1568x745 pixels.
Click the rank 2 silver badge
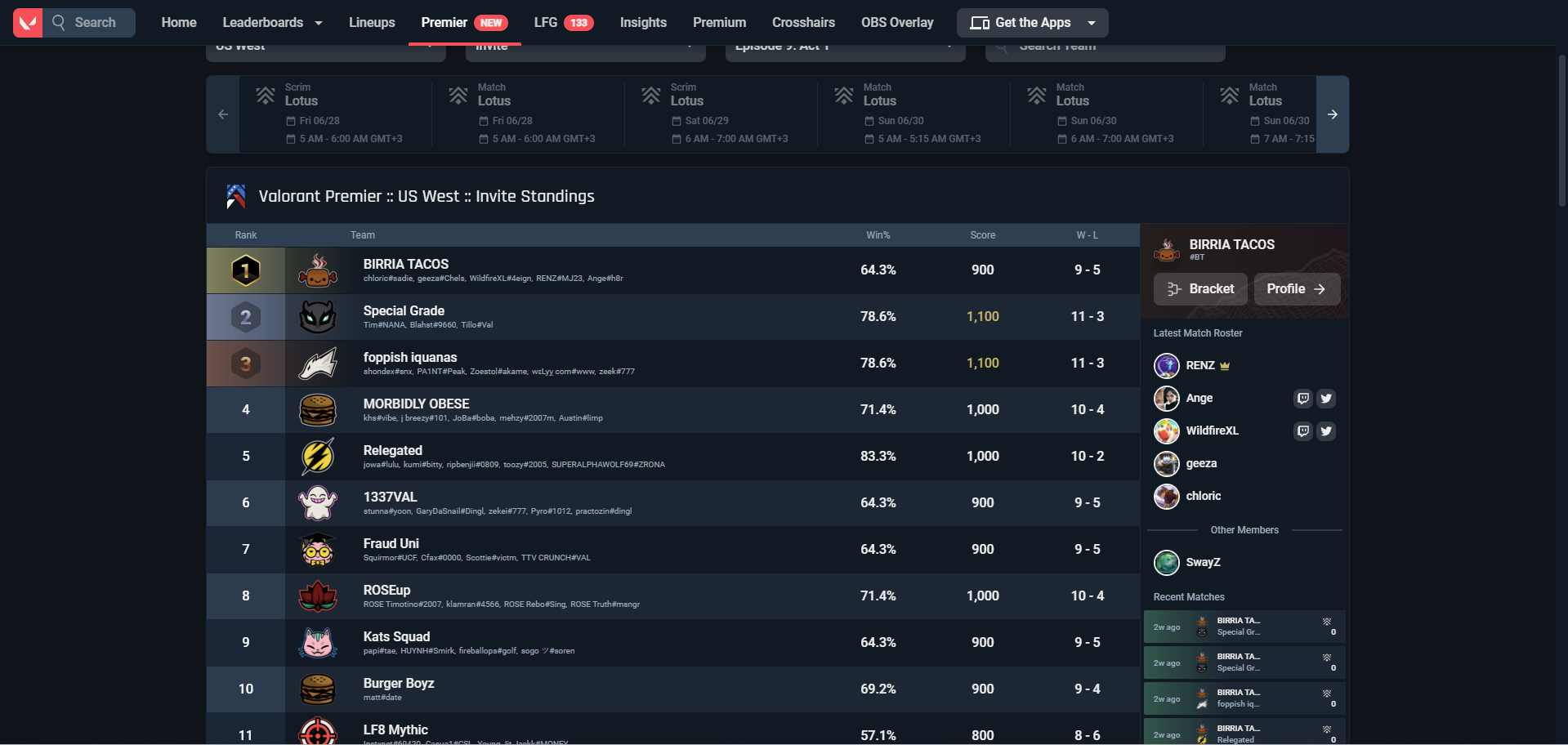coord(246,317)
